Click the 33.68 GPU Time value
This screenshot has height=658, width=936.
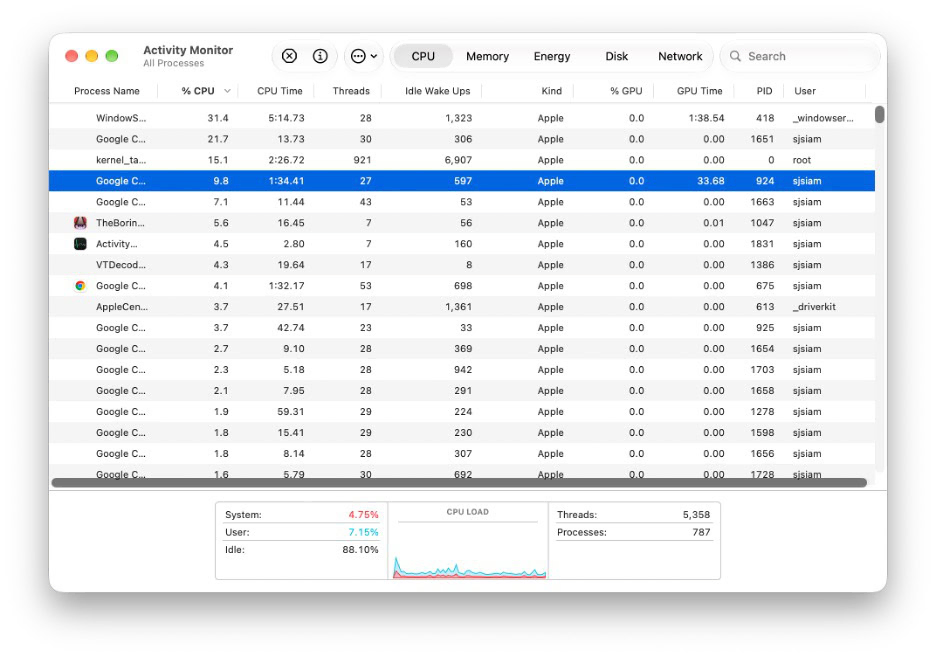point(710,180)
